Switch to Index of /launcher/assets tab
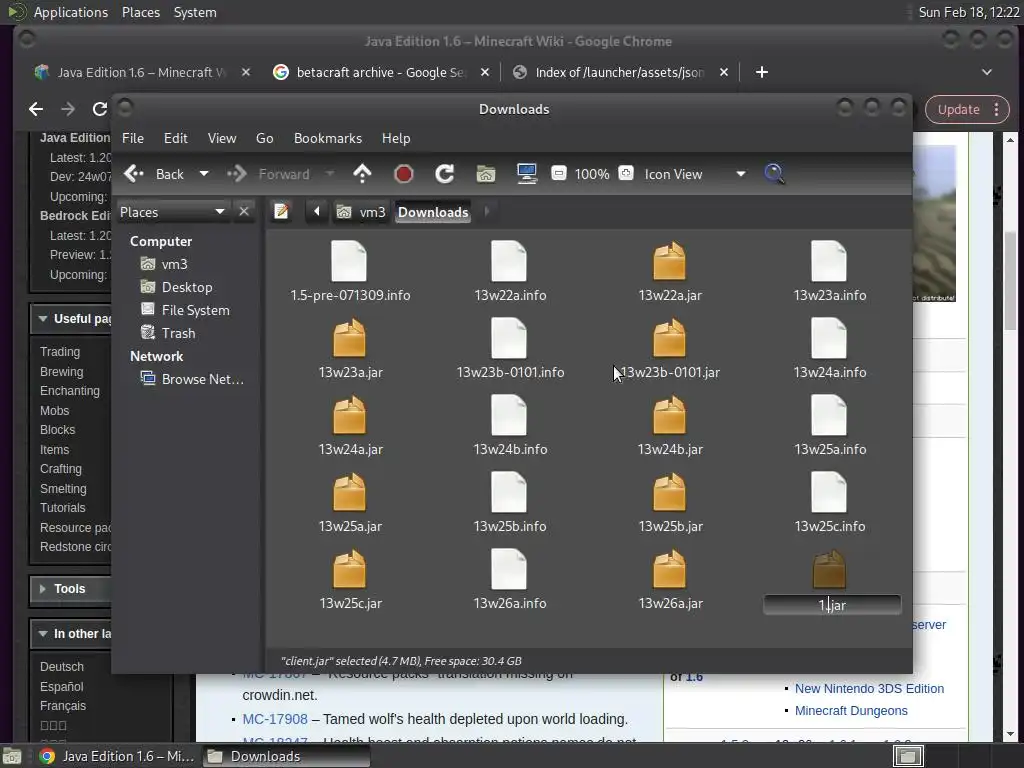Viewport: 1024px width, 768px height. pyautogui.click(x=620, y=72)
